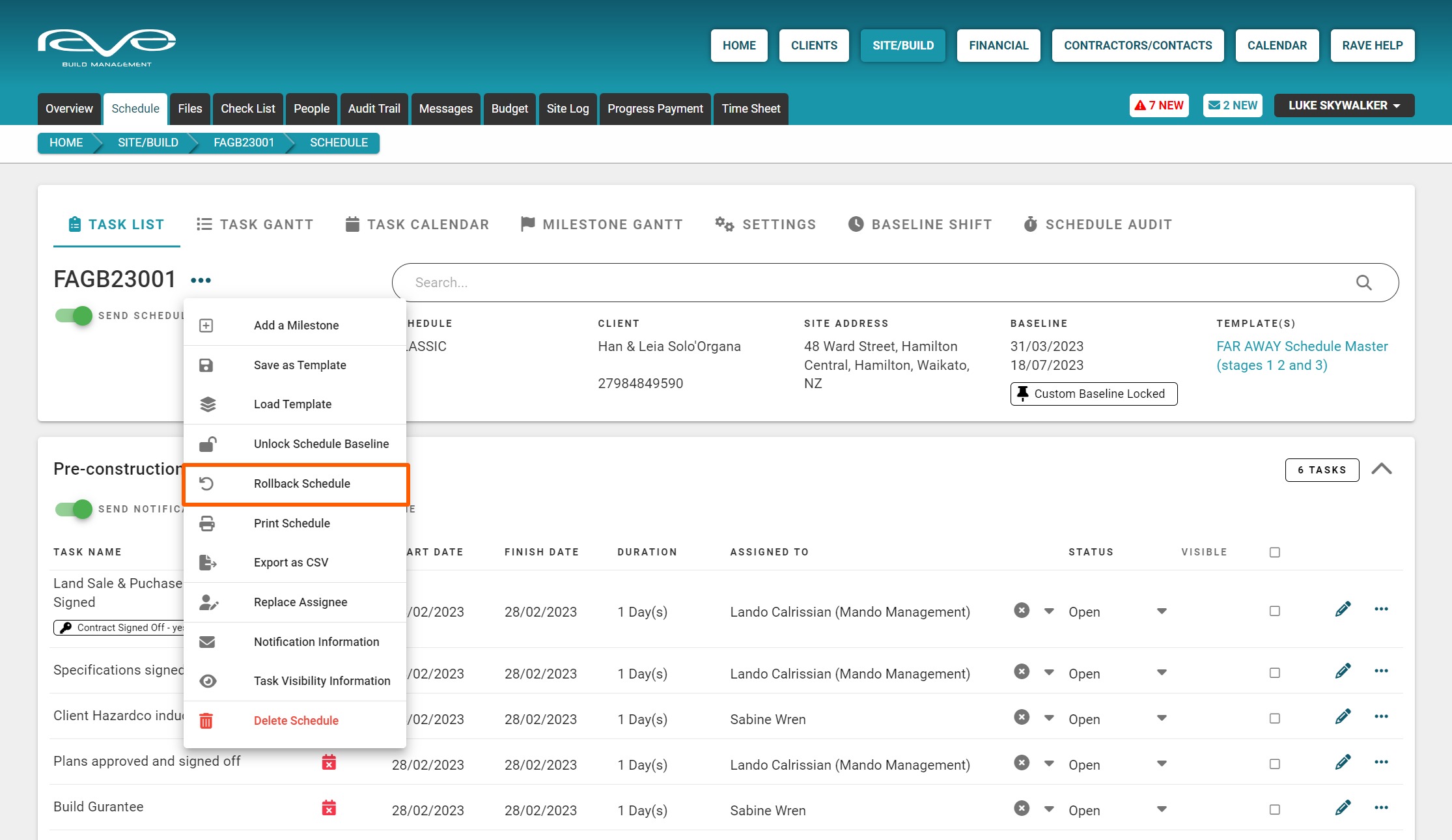Click the X clear-assignee icon for Sabine Wren on Client Hazardco row
Viewport: 1452px width, 840px height.
point(1022,718)
